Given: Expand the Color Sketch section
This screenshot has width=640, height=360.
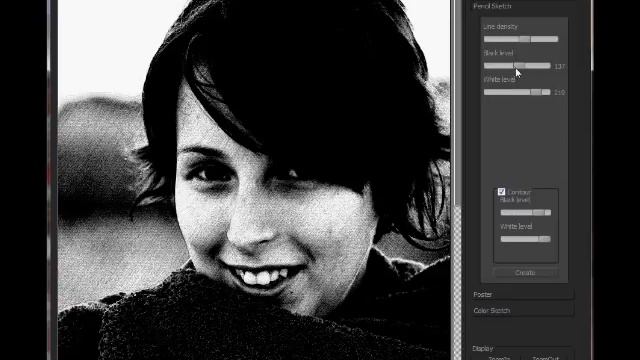Looking at the screenshot, I should 523,311.
